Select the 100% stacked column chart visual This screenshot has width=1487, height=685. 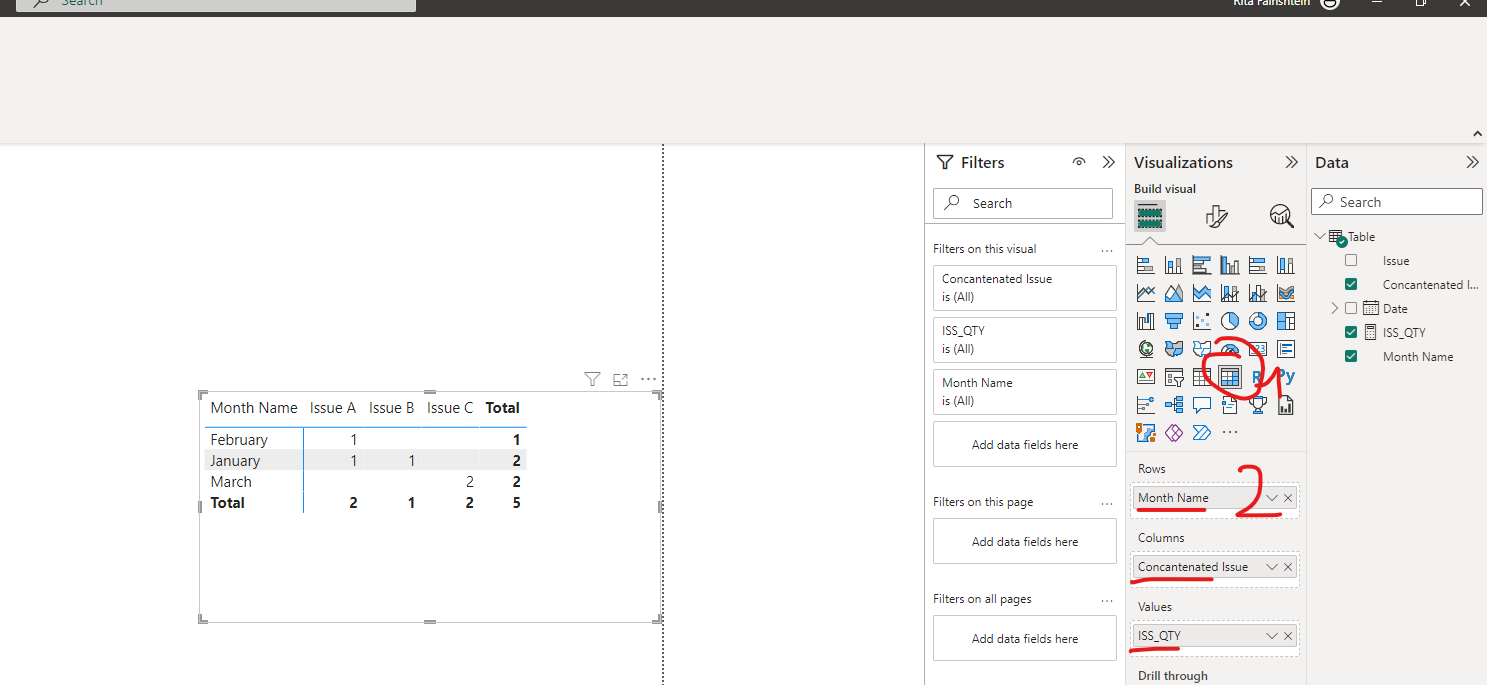(x=1286, y=265)
